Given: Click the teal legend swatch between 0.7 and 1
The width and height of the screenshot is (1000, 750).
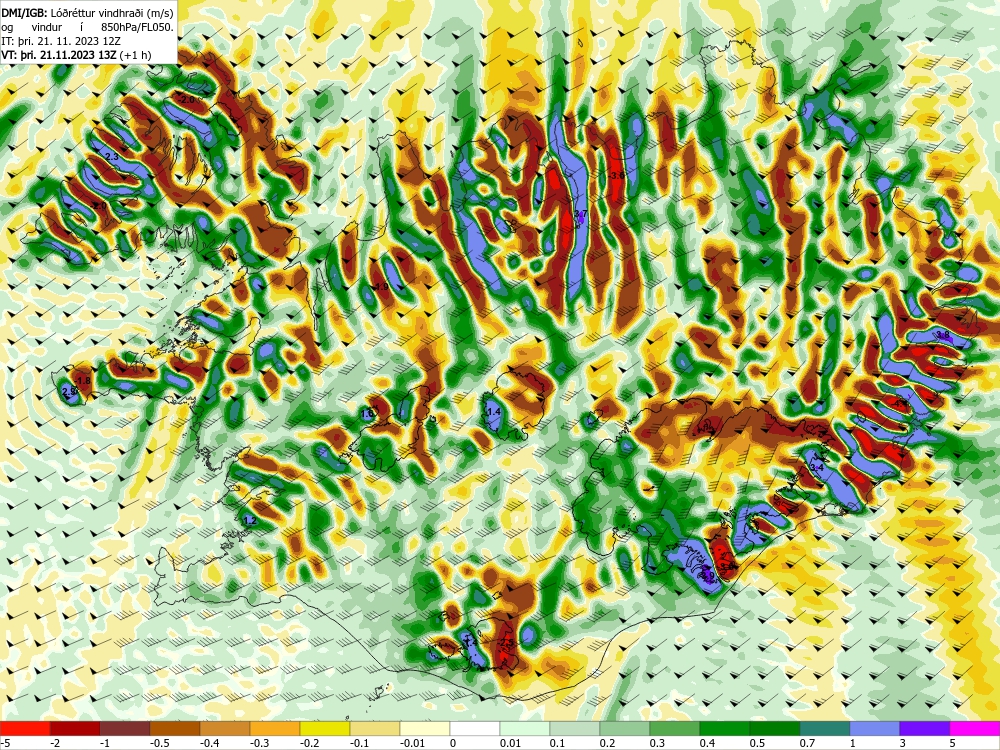Looking at the screenshot, I should click(x=825, y=728).
